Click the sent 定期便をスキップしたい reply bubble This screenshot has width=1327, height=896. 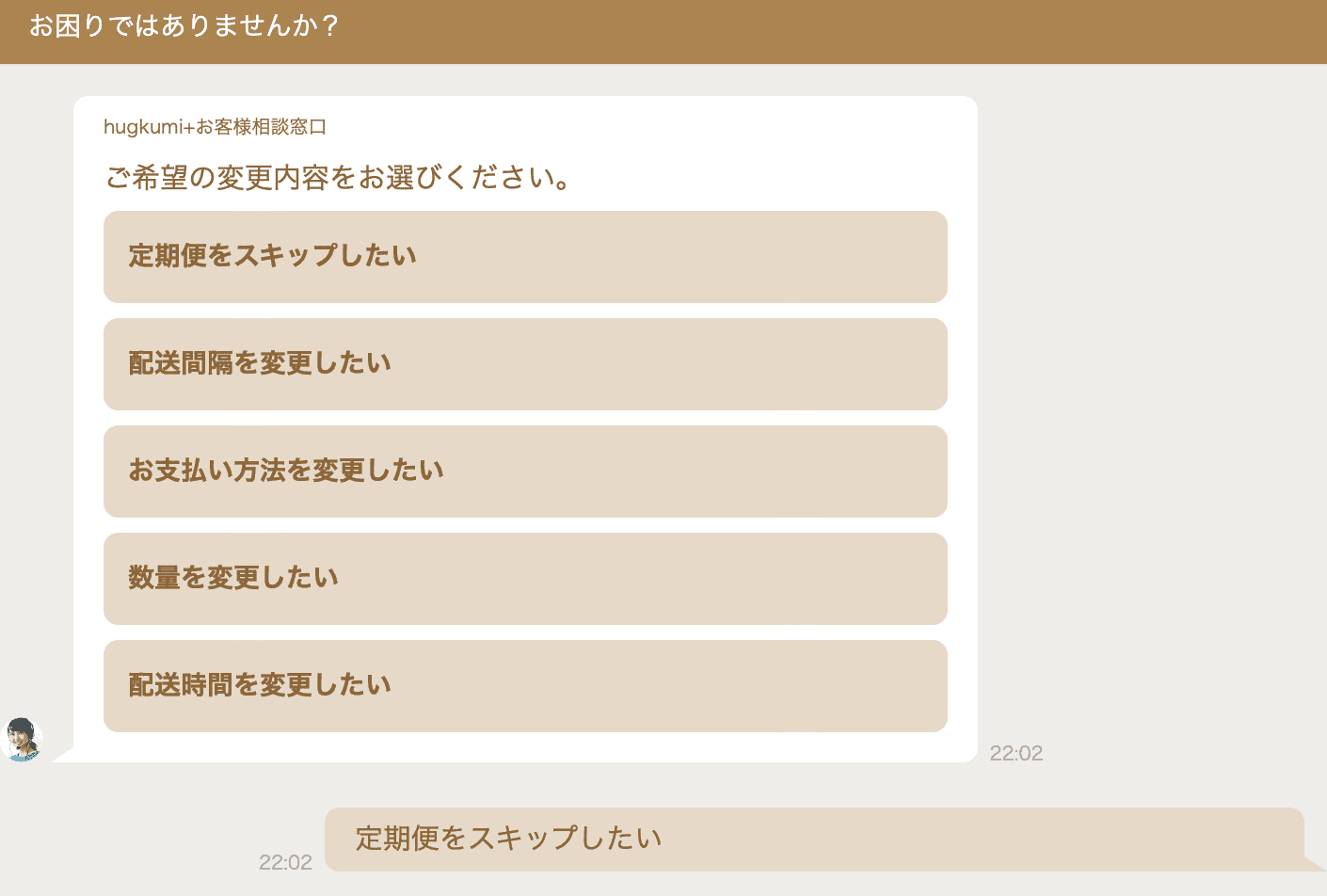[x=814, y=839]
